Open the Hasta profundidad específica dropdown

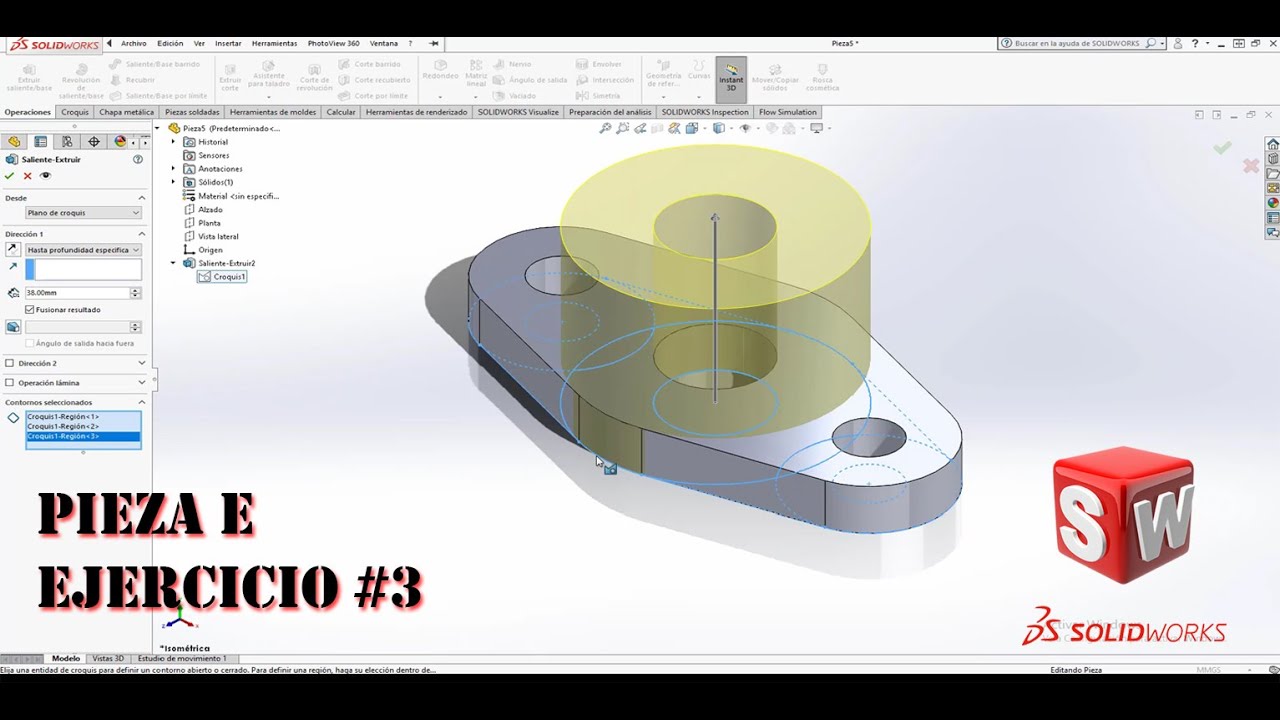(x=83, y=250)
